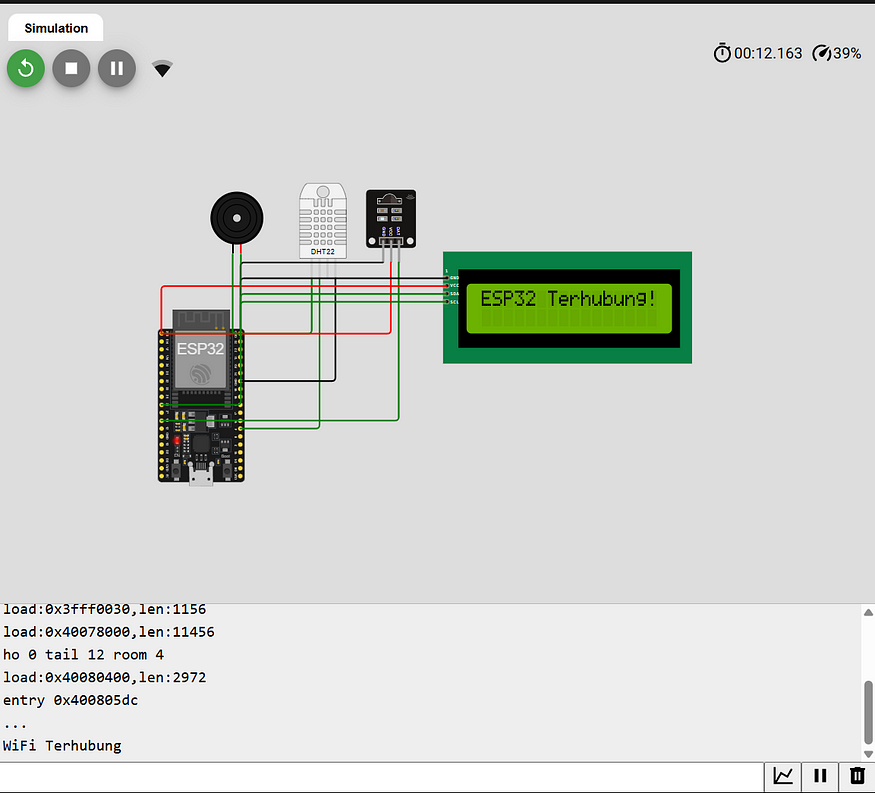
Task: Click the 39% simulation speed value
Action: tap(847, 54)
